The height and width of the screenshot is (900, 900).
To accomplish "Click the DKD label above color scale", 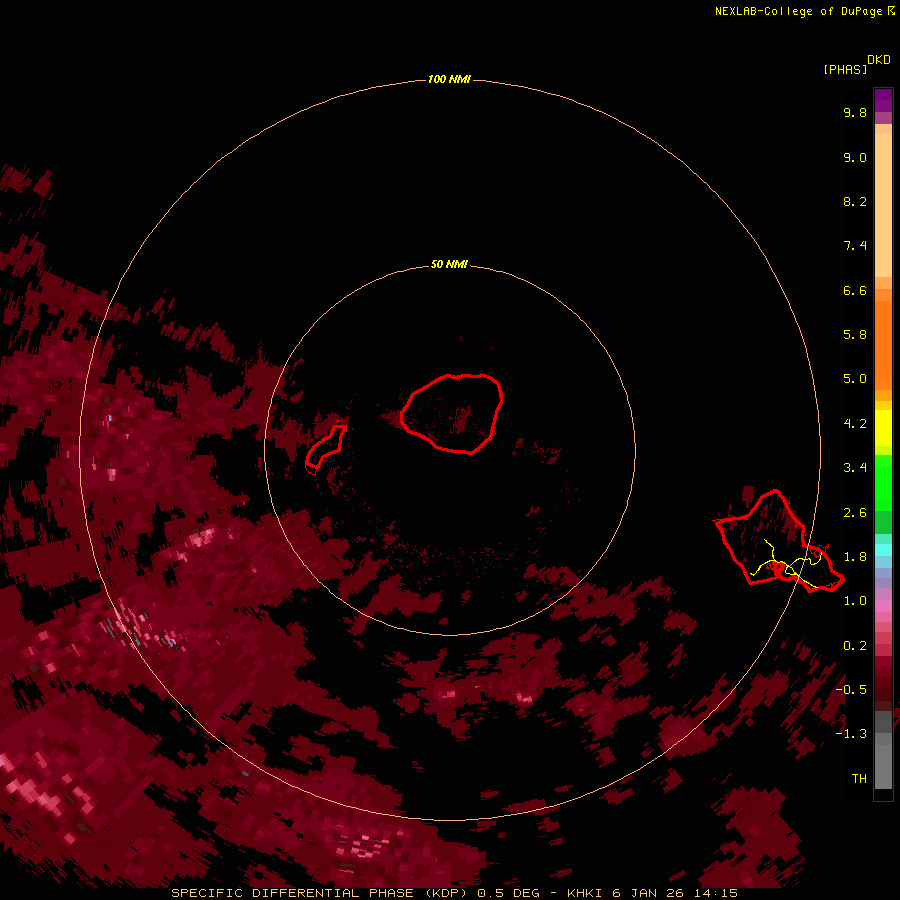I will pos(879,59).
